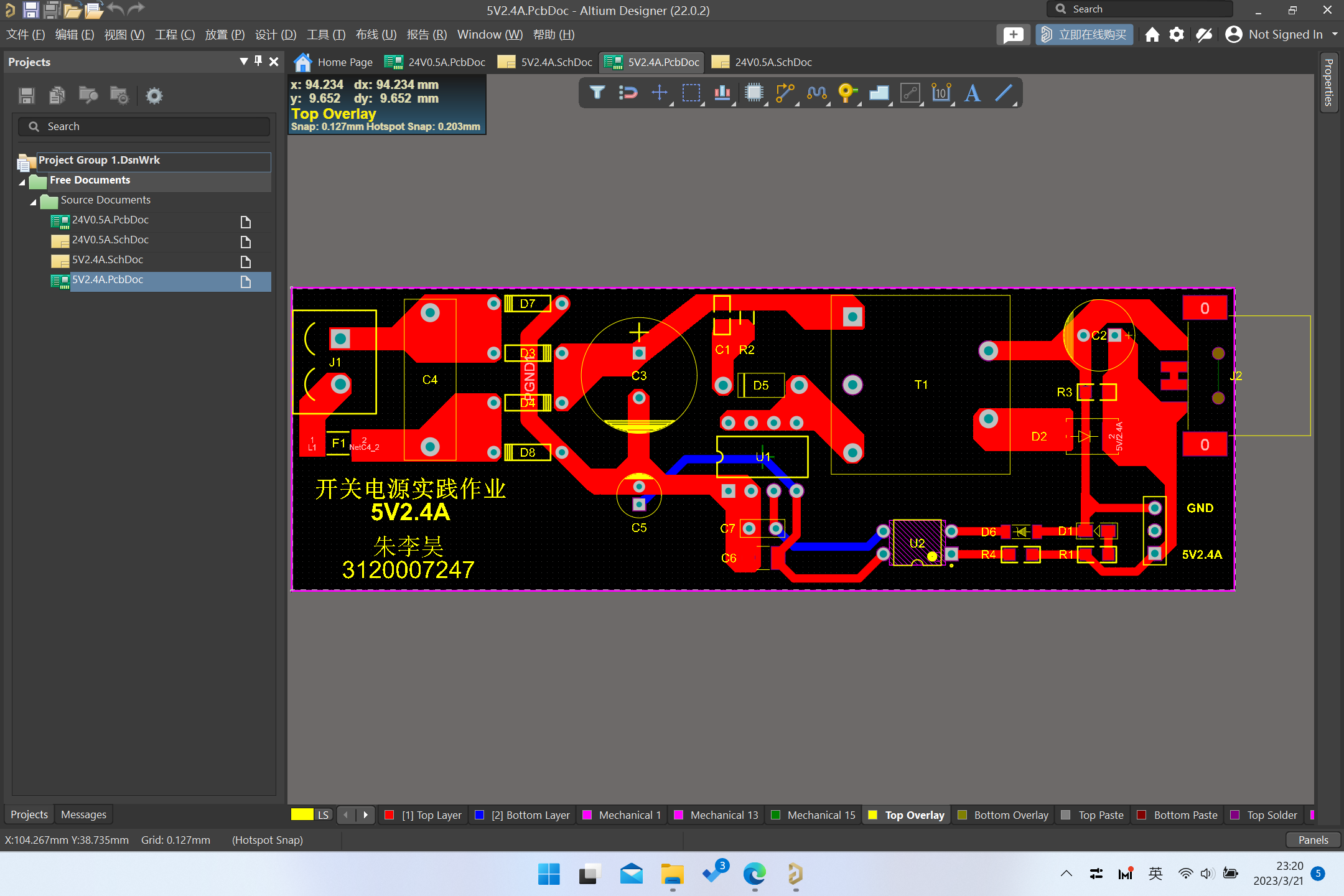The height and width of the screenshot is (896, 1344).
Task: Pick the Place Line tool
Action: click(1004, 93)
